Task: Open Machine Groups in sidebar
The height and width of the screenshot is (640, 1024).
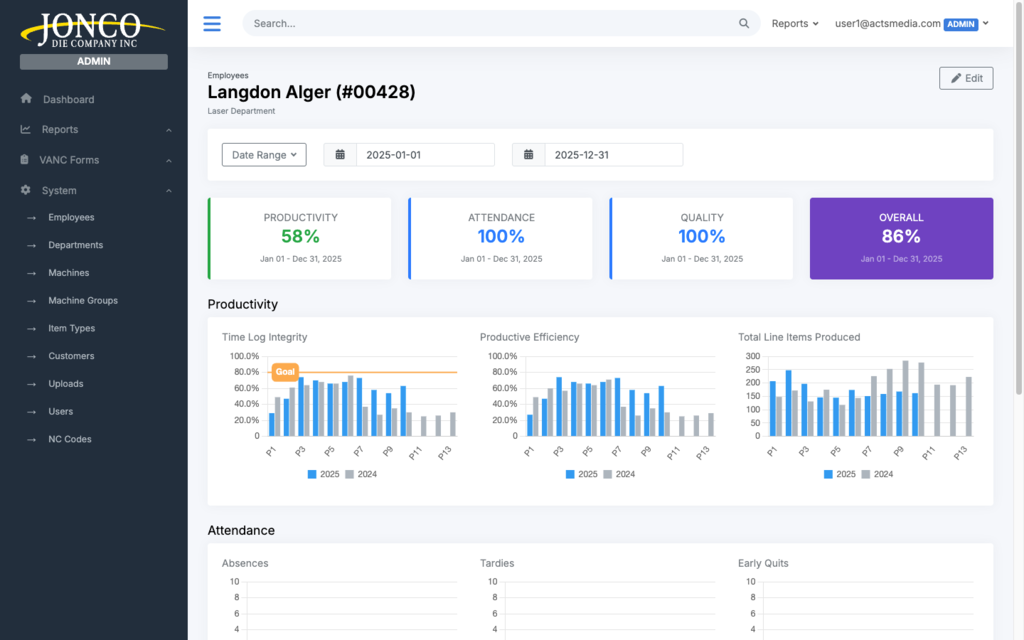Action: pos(83,301)
